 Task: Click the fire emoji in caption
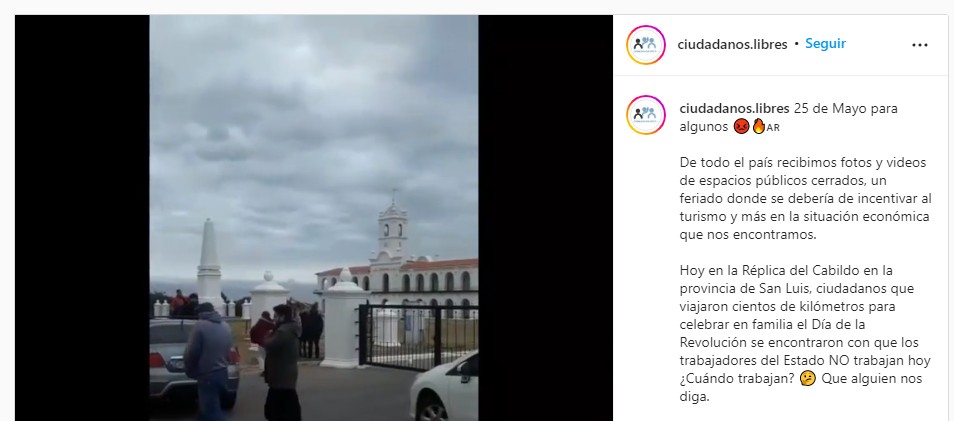(758, 127)
